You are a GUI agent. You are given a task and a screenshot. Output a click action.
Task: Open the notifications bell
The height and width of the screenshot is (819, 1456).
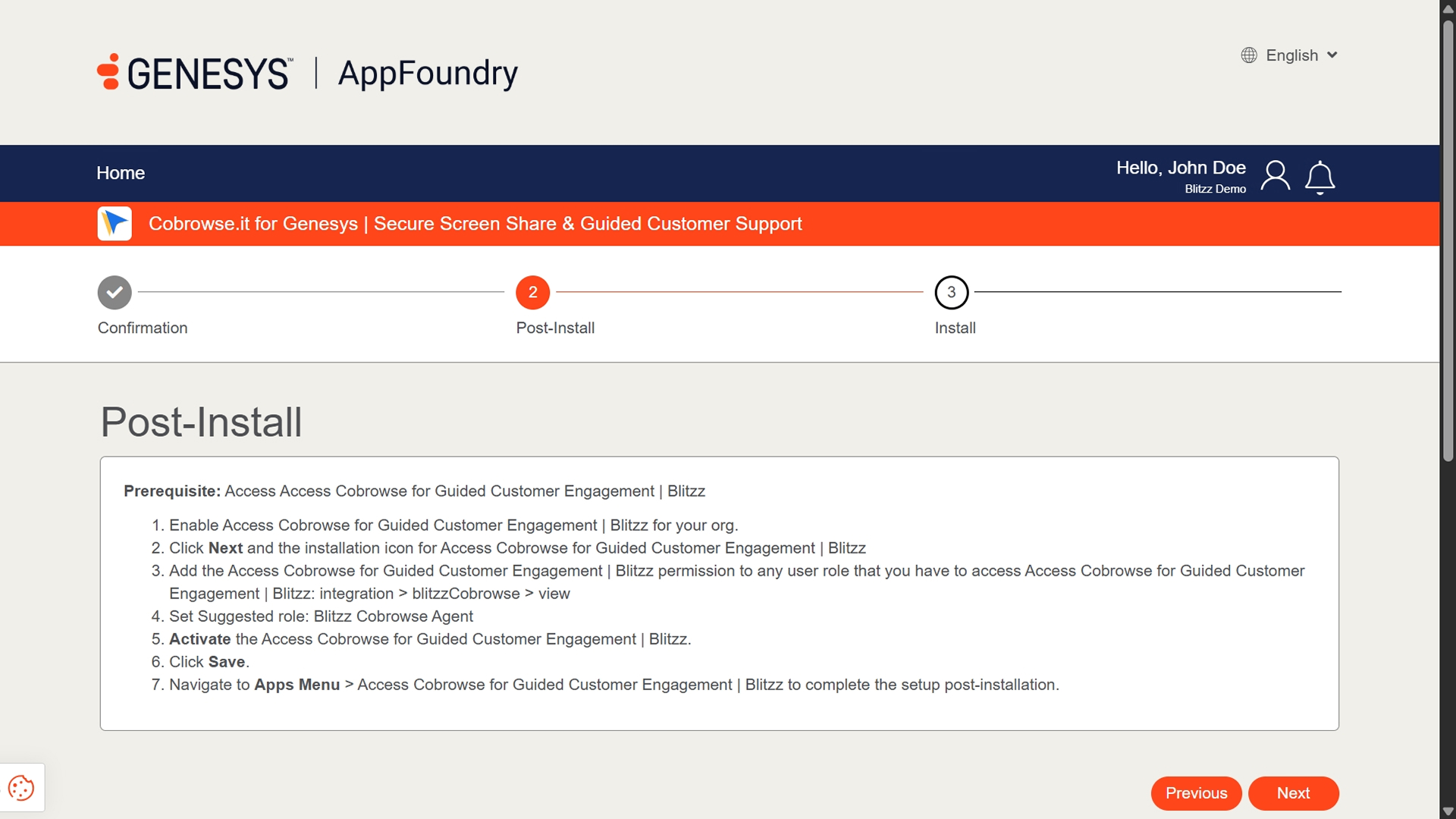coord(1319,177)
